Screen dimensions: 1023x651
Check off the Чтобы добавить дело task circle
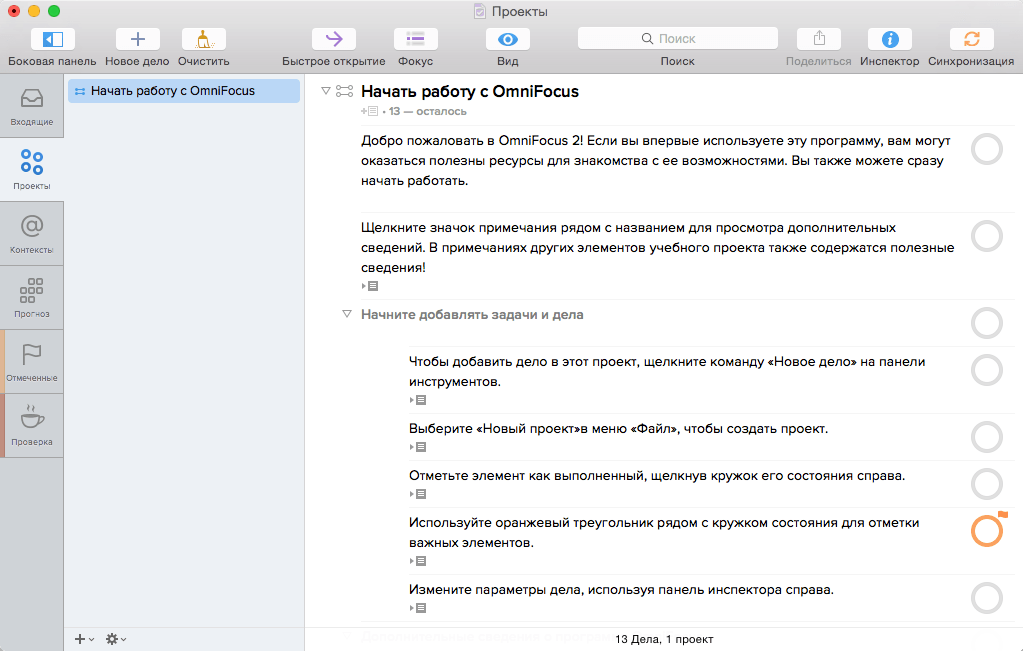[986, 370]
